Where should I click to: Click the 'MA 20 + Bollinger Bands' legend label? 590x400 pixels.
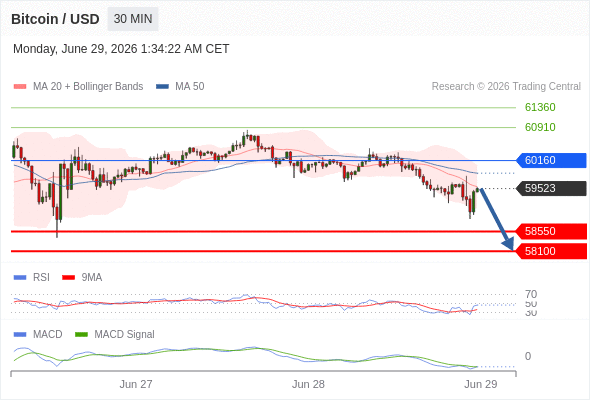88,87
